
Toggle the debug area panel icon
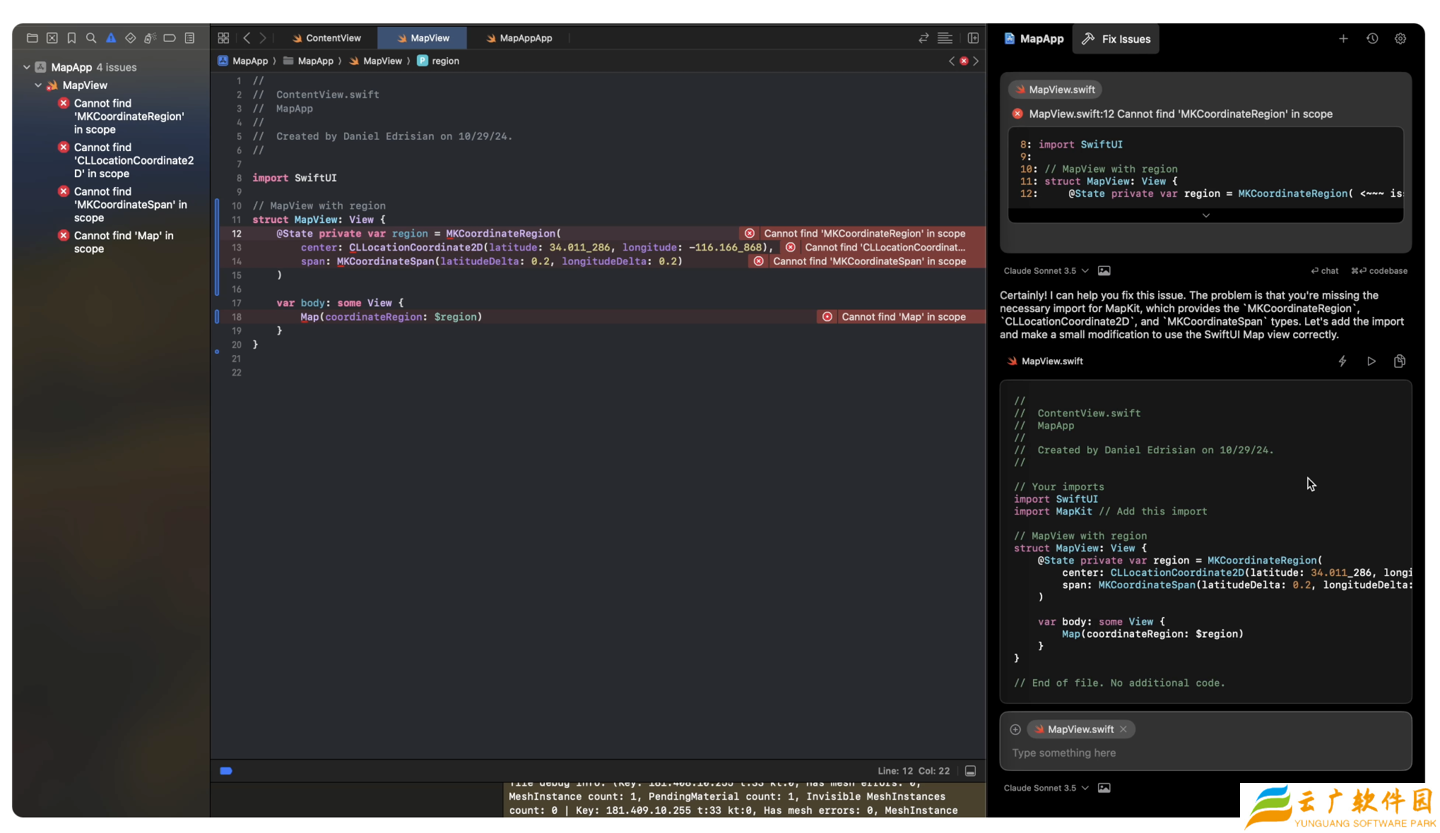970,771
